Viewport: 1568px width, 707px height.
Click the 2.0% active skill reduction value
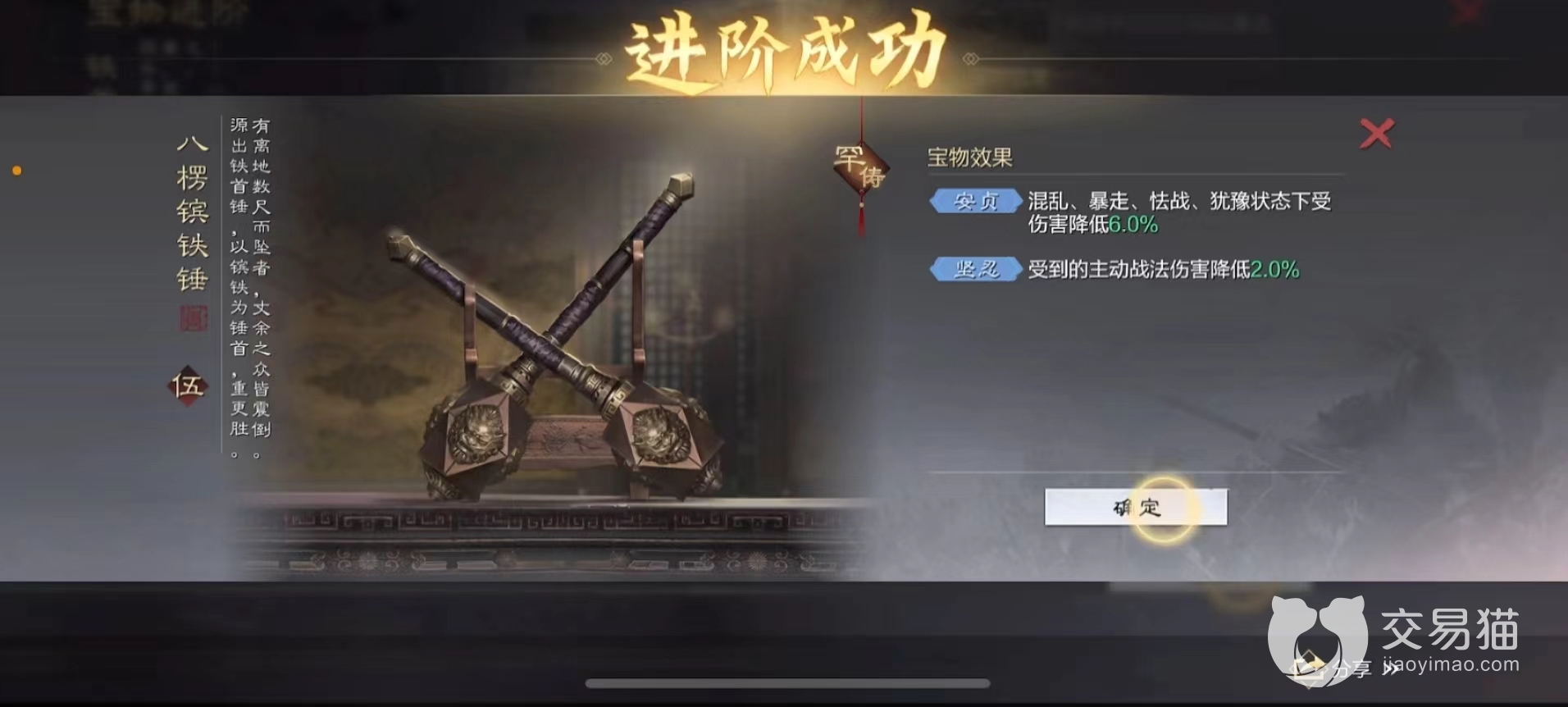[1274, 269]
